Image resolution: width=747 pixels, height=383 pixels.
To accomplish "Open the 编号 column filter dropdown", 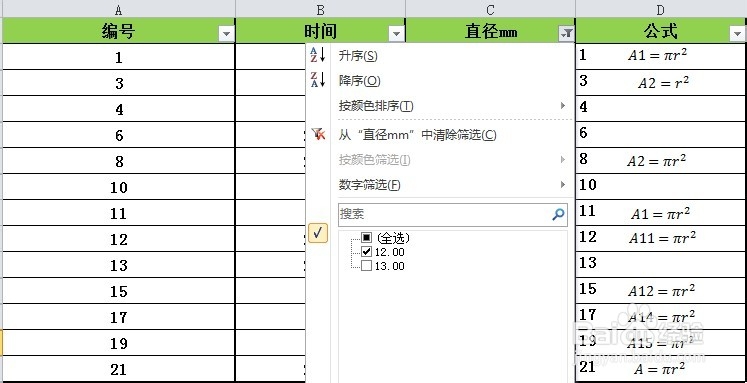I will (x=226, y=34).
